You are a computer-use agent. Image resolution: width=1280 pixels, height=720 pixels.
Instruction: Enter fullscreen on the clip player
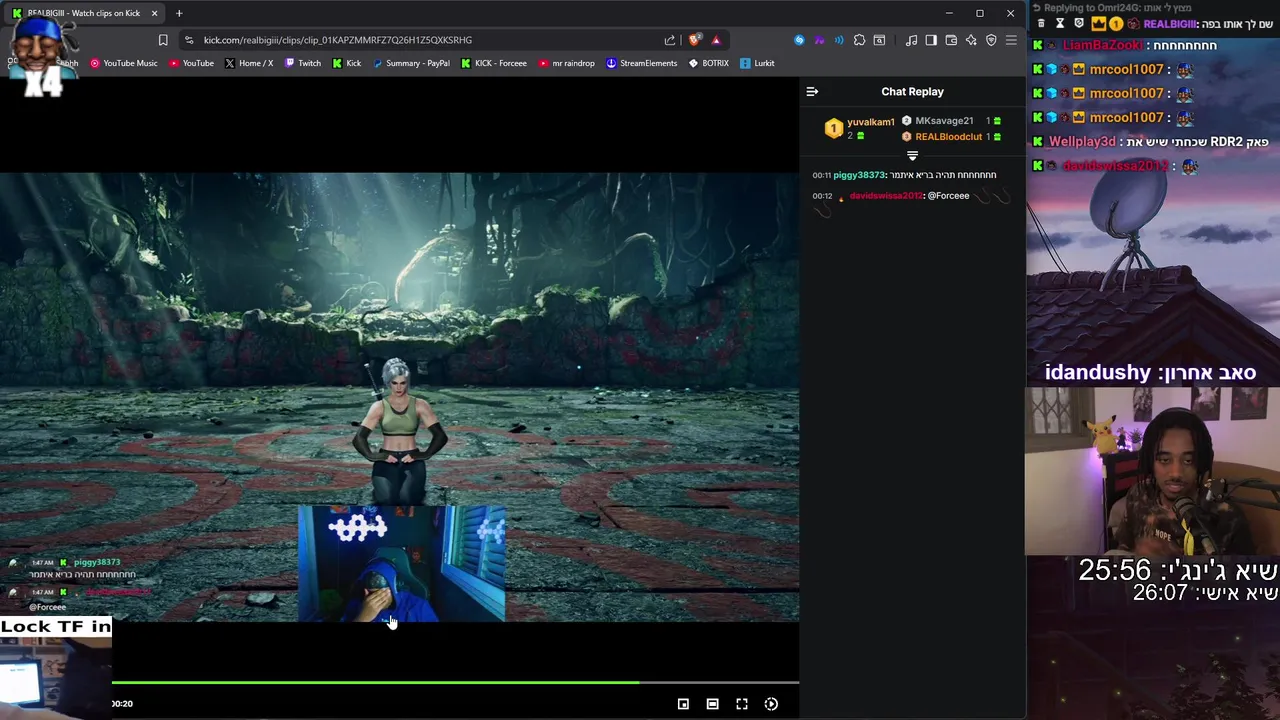pyautogui.click(x=742, y=704)
